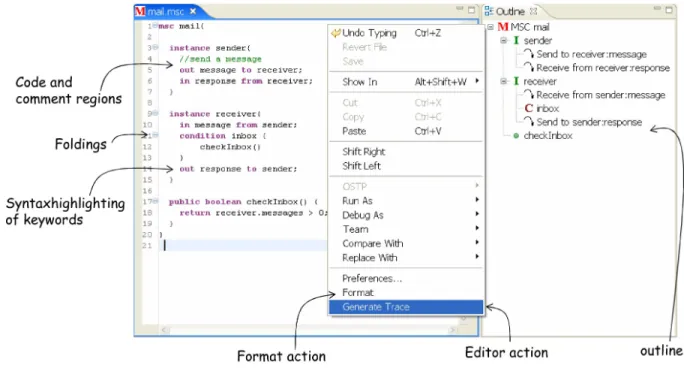
Task: Choose Shift Right from context menu
Action: 406,152
